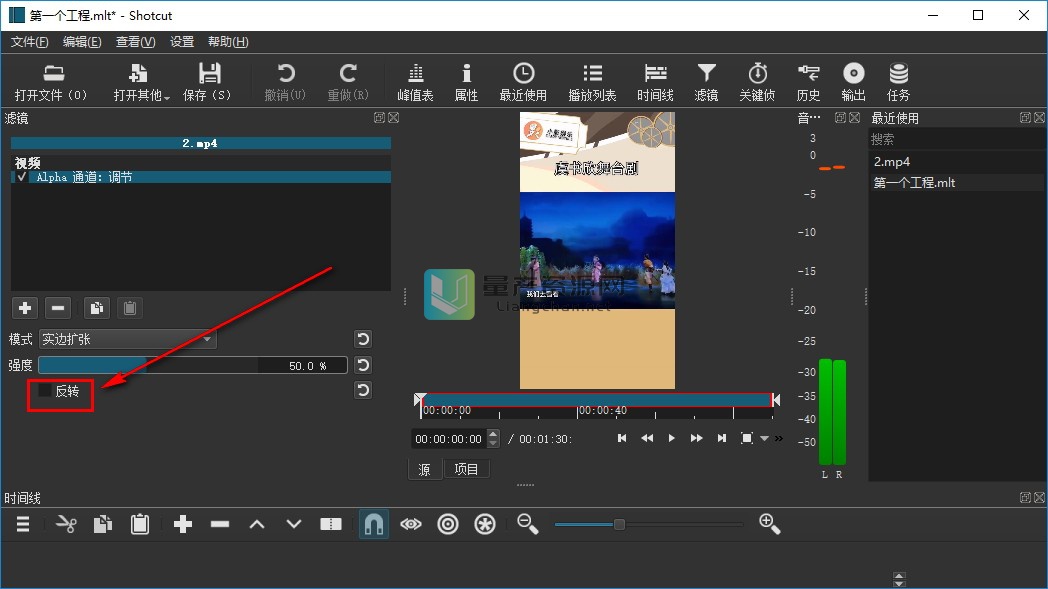This screenshot has height=589, width=1048.
Task: Split at playhead on the timeline
Action: coord(331,525)
